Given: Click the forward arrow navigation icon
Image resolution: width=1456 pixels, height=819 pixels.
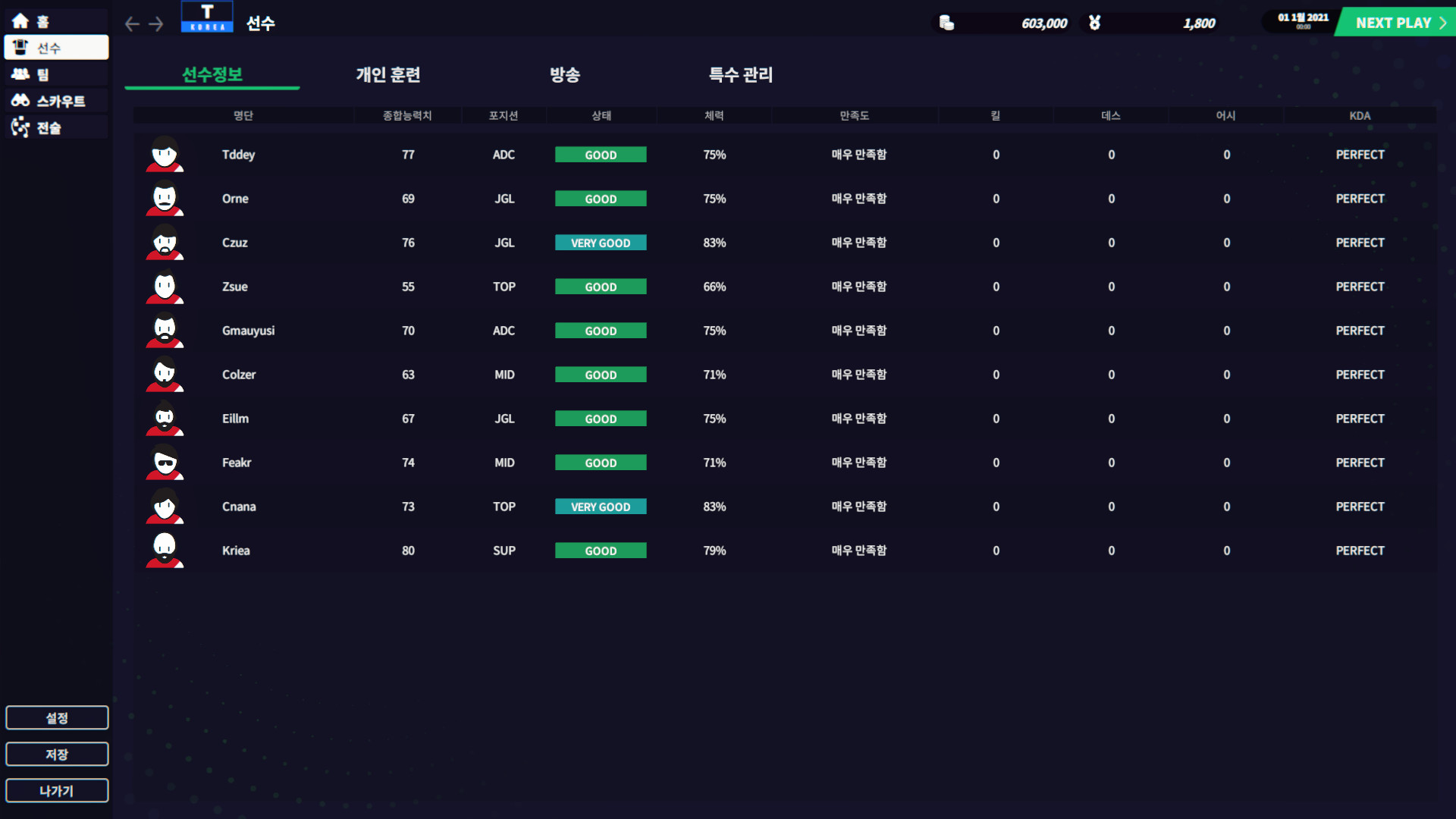Looking at the screenshot, I should tap(156, 24).
